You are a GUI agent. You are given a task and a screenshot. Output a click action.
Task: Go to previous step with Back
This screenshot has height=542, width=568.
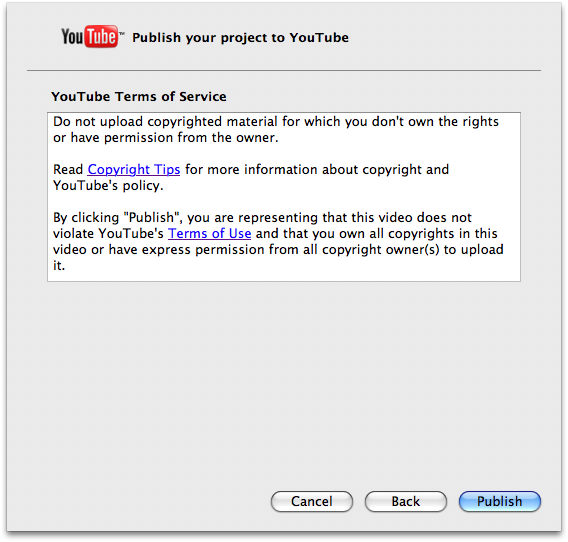(x=406, y=501)
